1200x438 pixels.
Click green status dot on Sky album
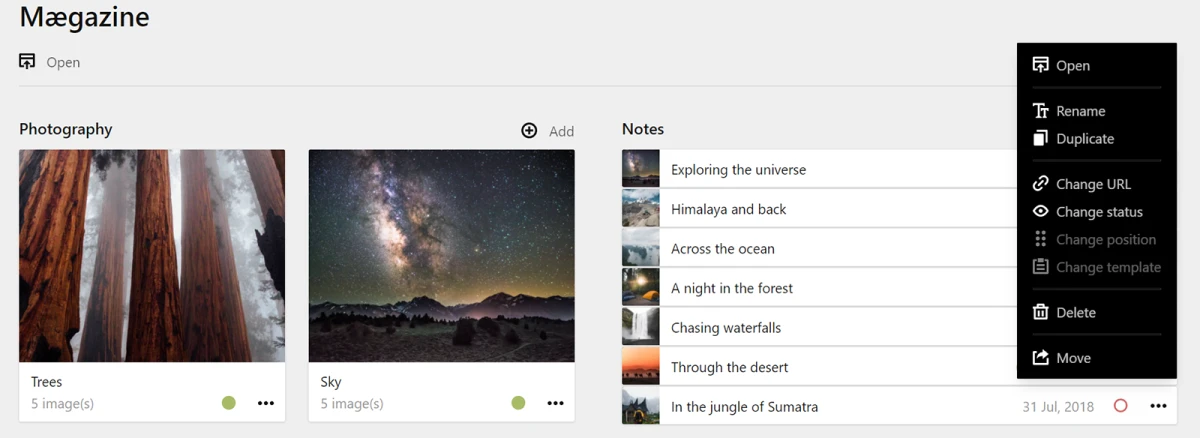tap(518, 403)
